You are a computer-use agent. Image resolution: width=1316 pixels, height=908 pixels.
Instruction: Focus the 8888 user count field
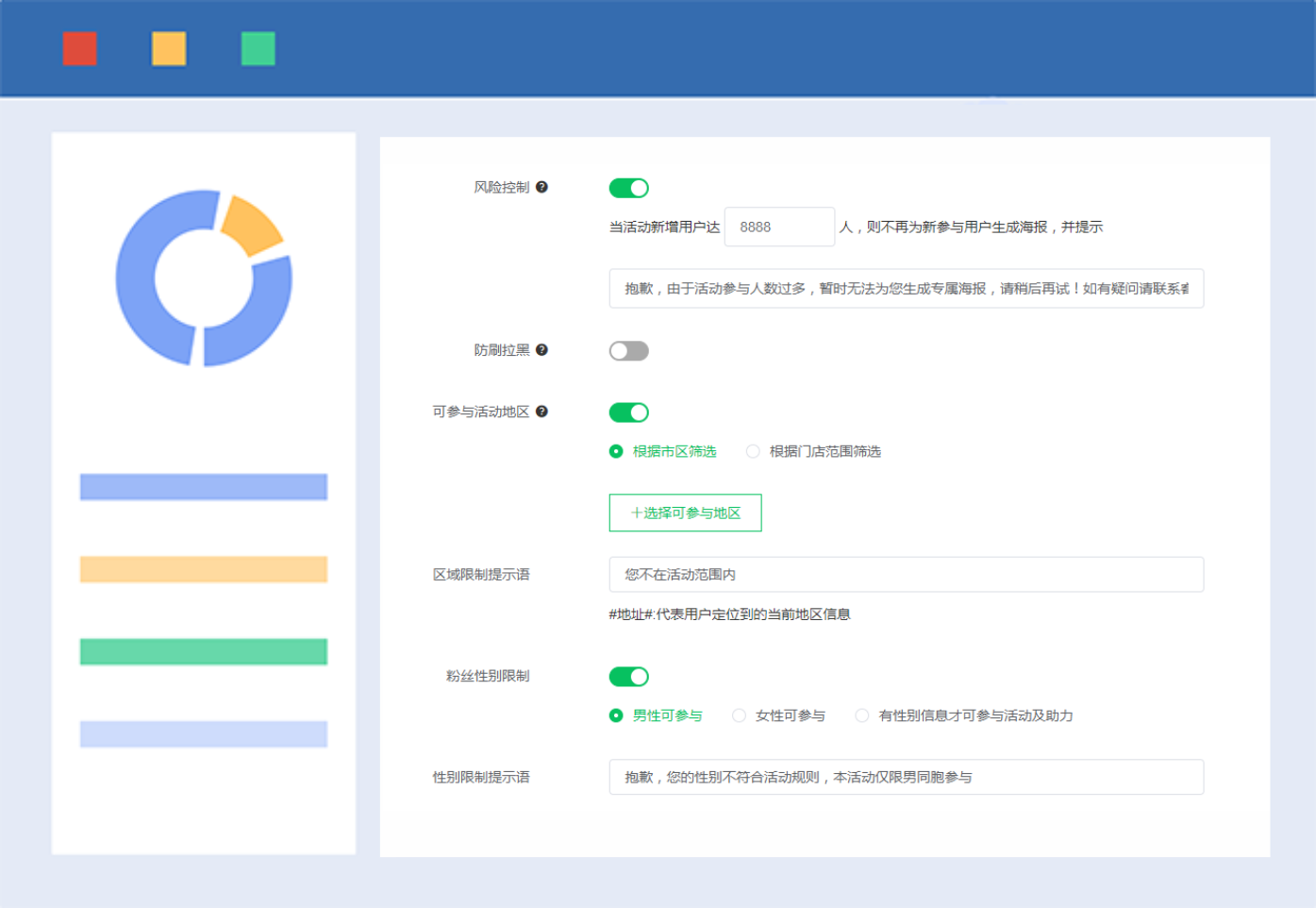point(779,227)
